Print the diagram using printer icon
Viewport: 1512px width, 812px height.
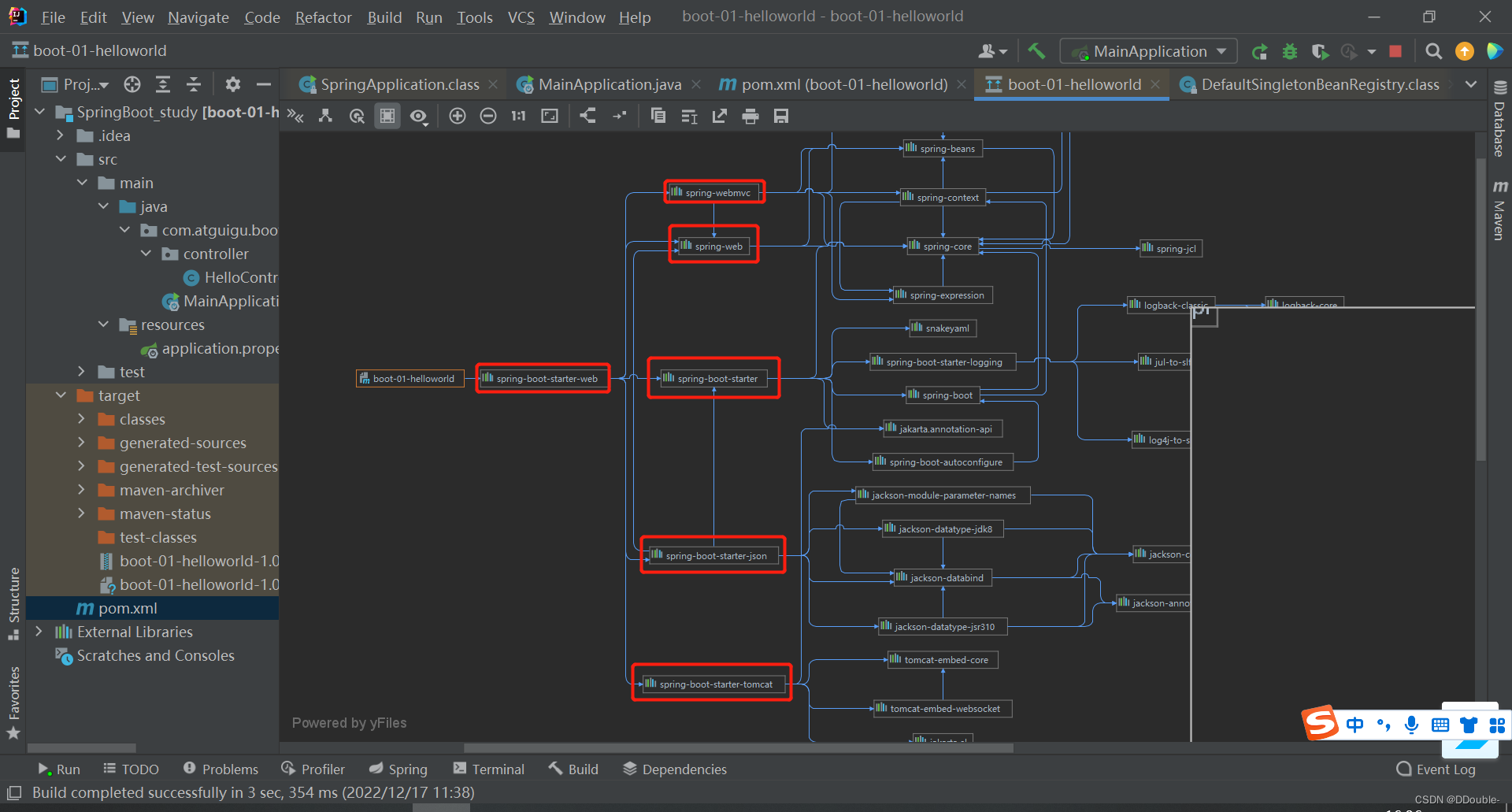750,116
